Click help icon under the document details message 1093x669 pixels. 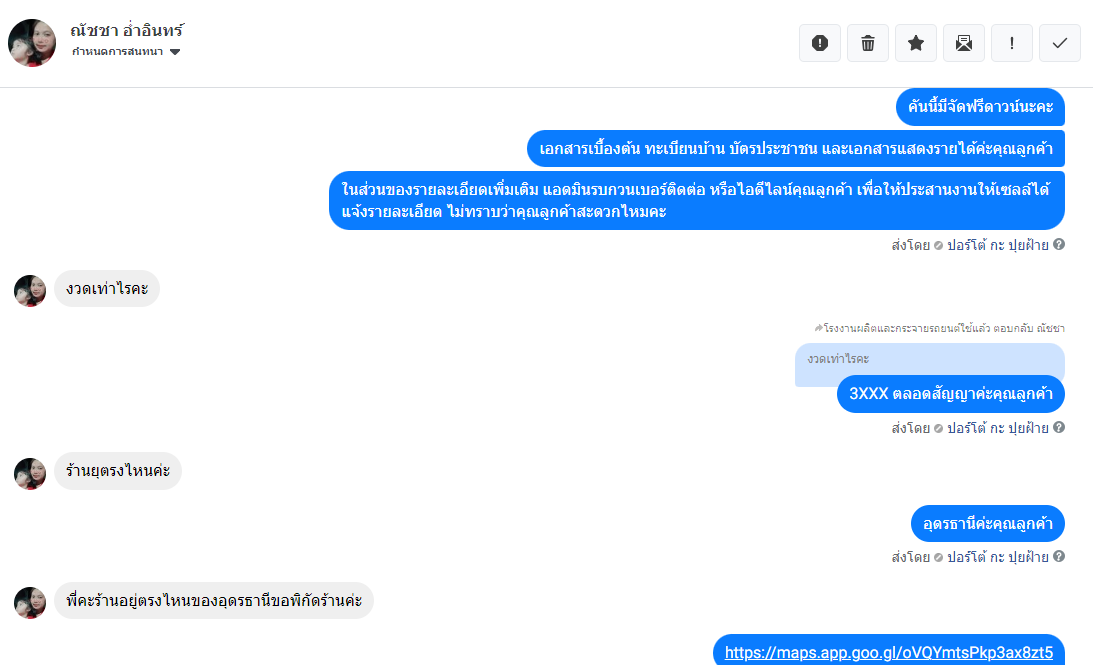tap(1059, 245)
